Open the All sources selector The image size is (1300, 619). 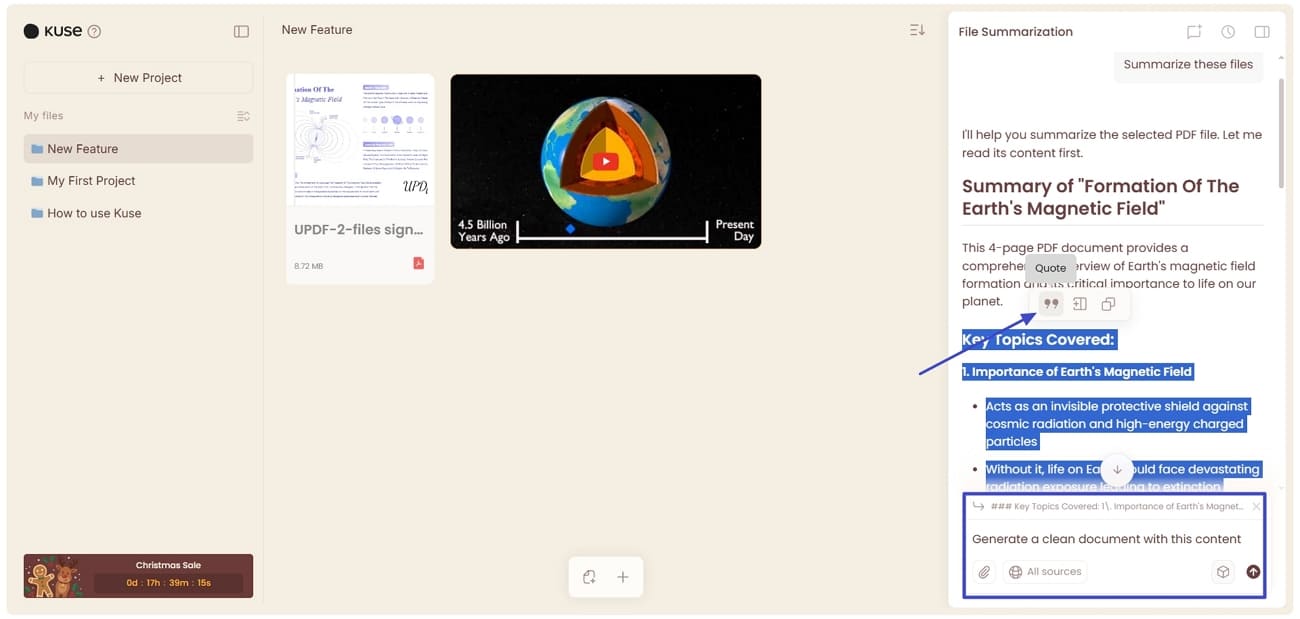[1045, 572]
